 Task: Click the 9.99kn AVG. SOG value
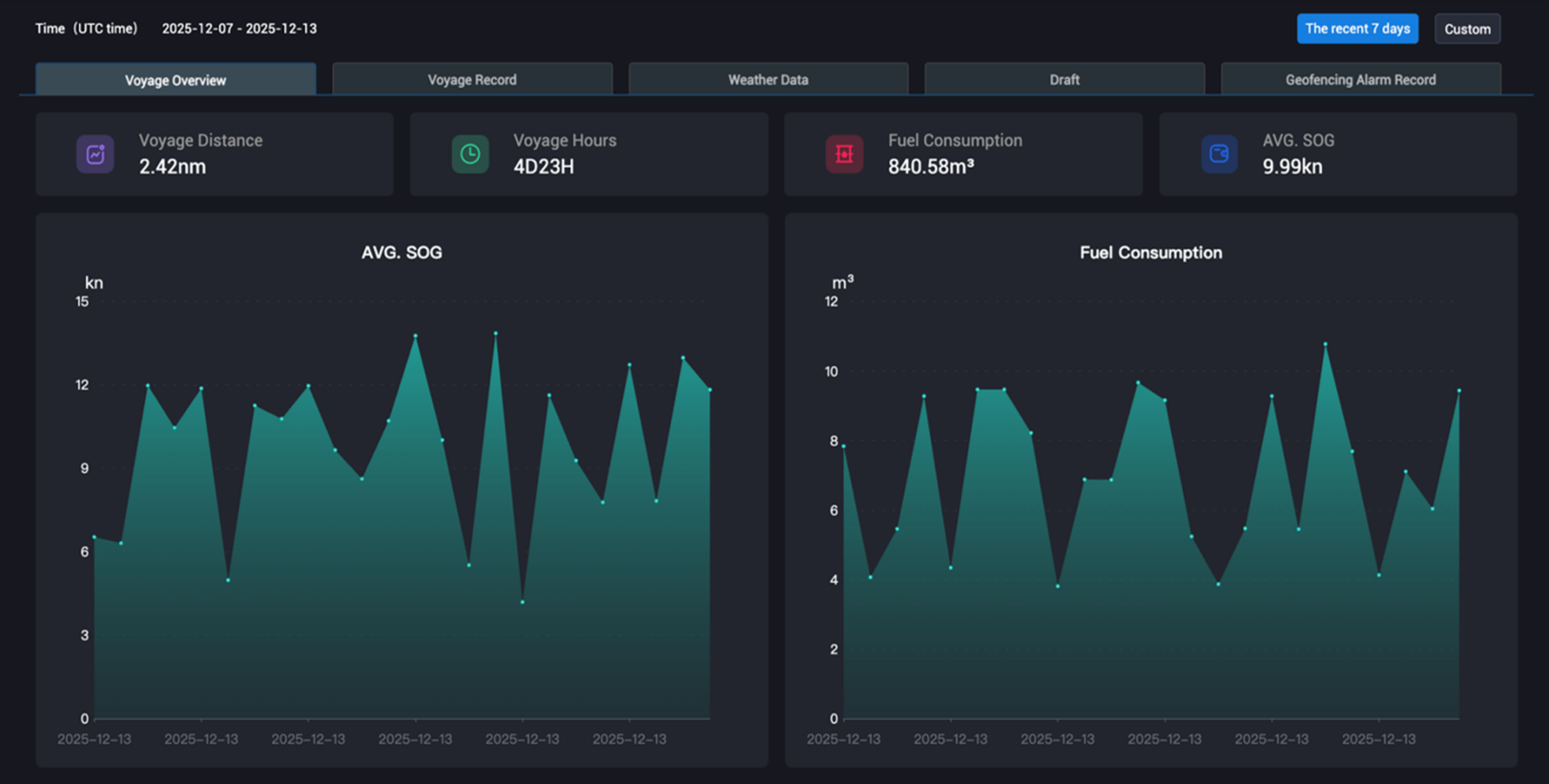point(1292,167)
